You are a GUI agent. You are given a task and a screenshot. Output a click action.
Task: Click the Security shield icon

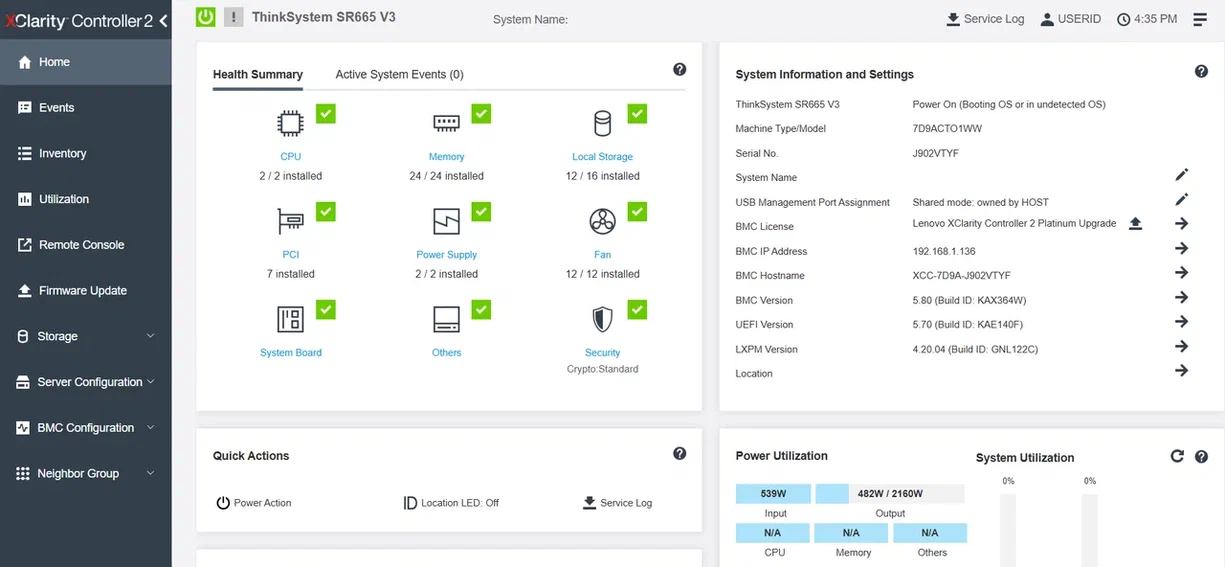coord(602,319)
